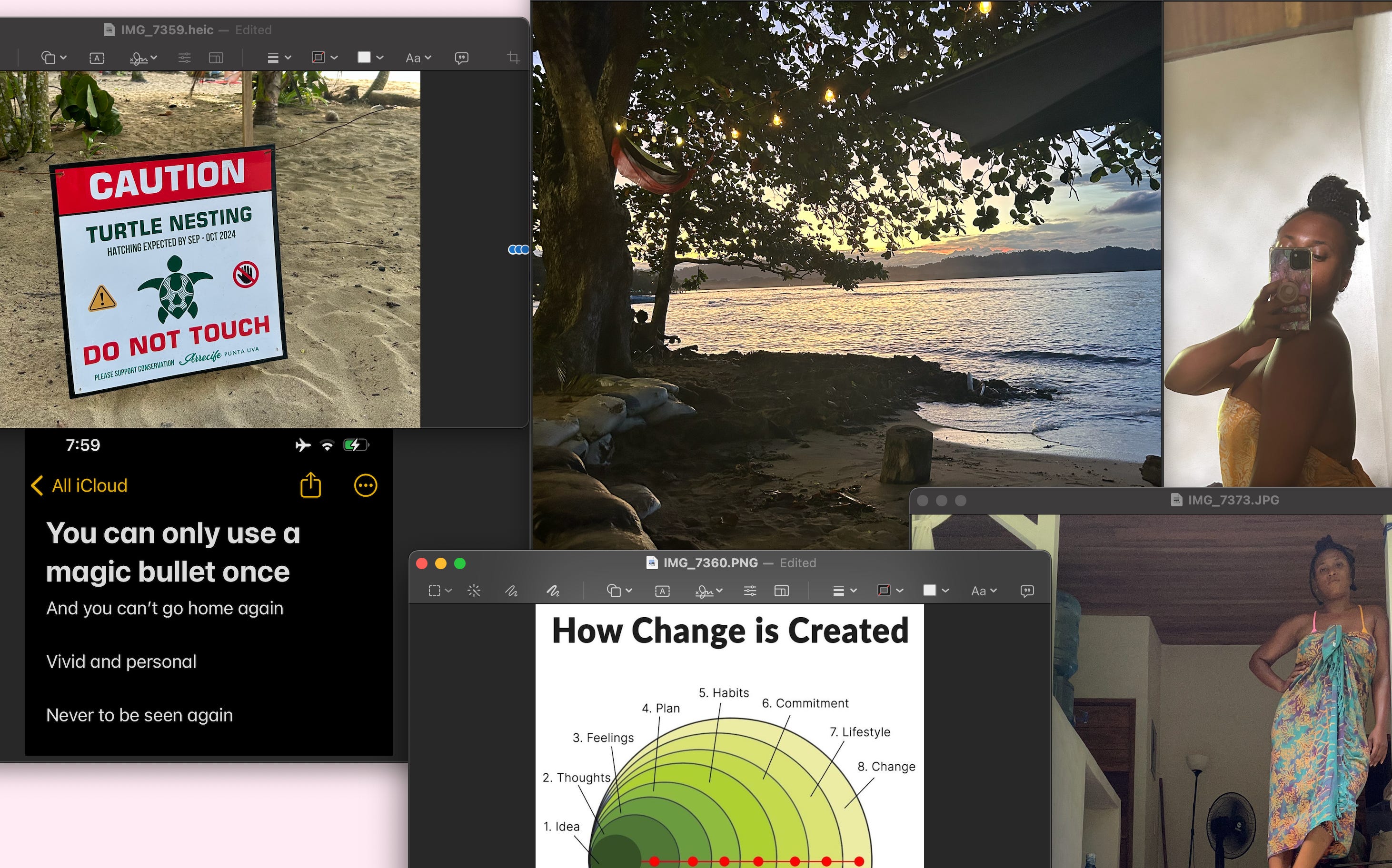This screenshot has width=1392, height=868.
Task: Click Edited label in IMG_7360.PNG title bar
Action: [798, 562]
